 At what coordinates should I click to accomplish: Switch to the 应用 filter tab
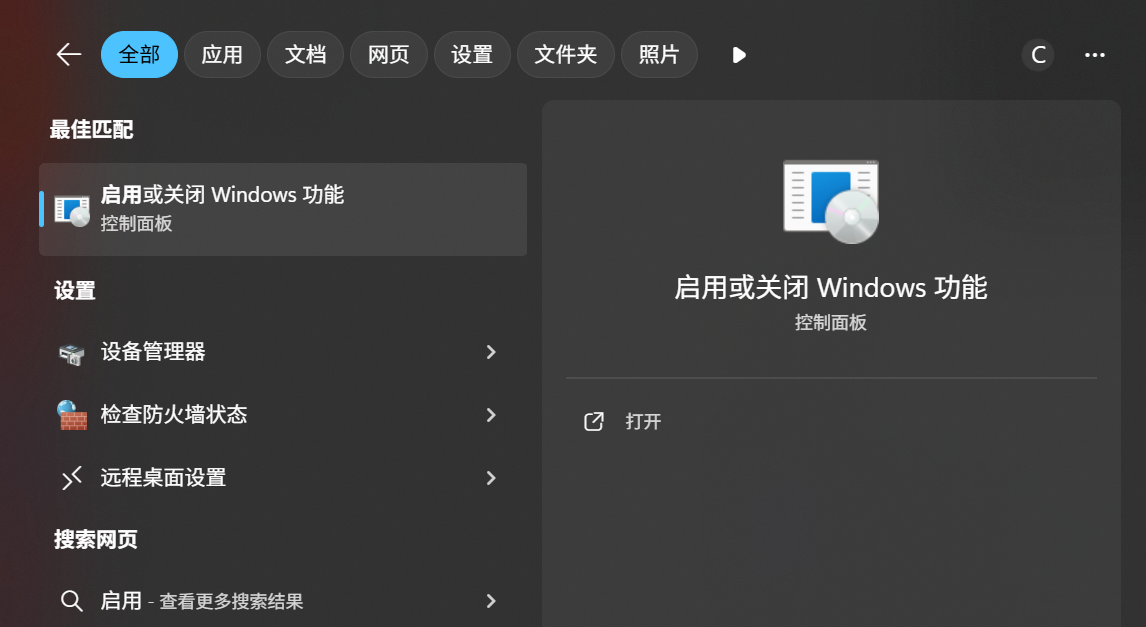tap(222, 55)
